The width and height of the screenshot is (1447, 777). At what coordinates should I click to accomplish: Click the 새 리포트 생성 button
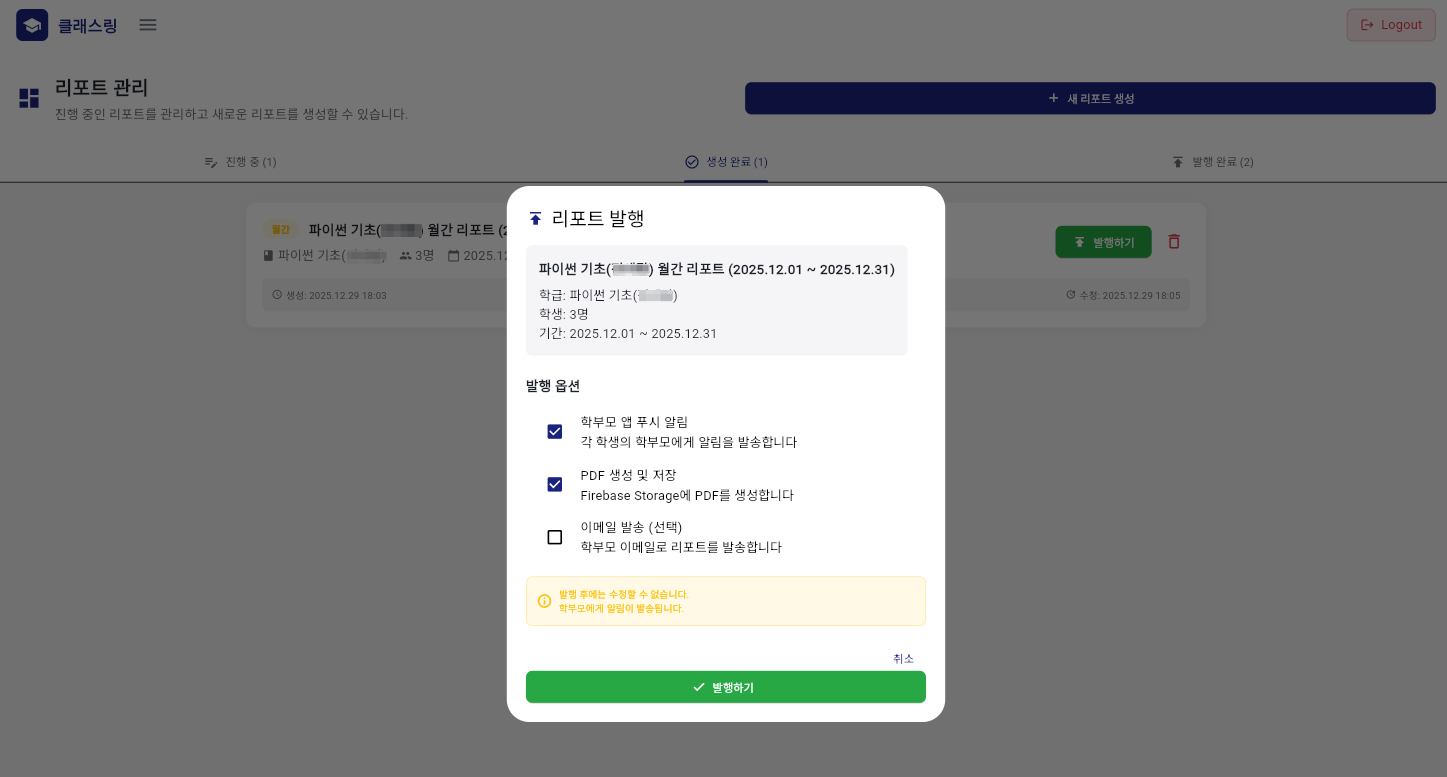click(x=1090, y=98)
